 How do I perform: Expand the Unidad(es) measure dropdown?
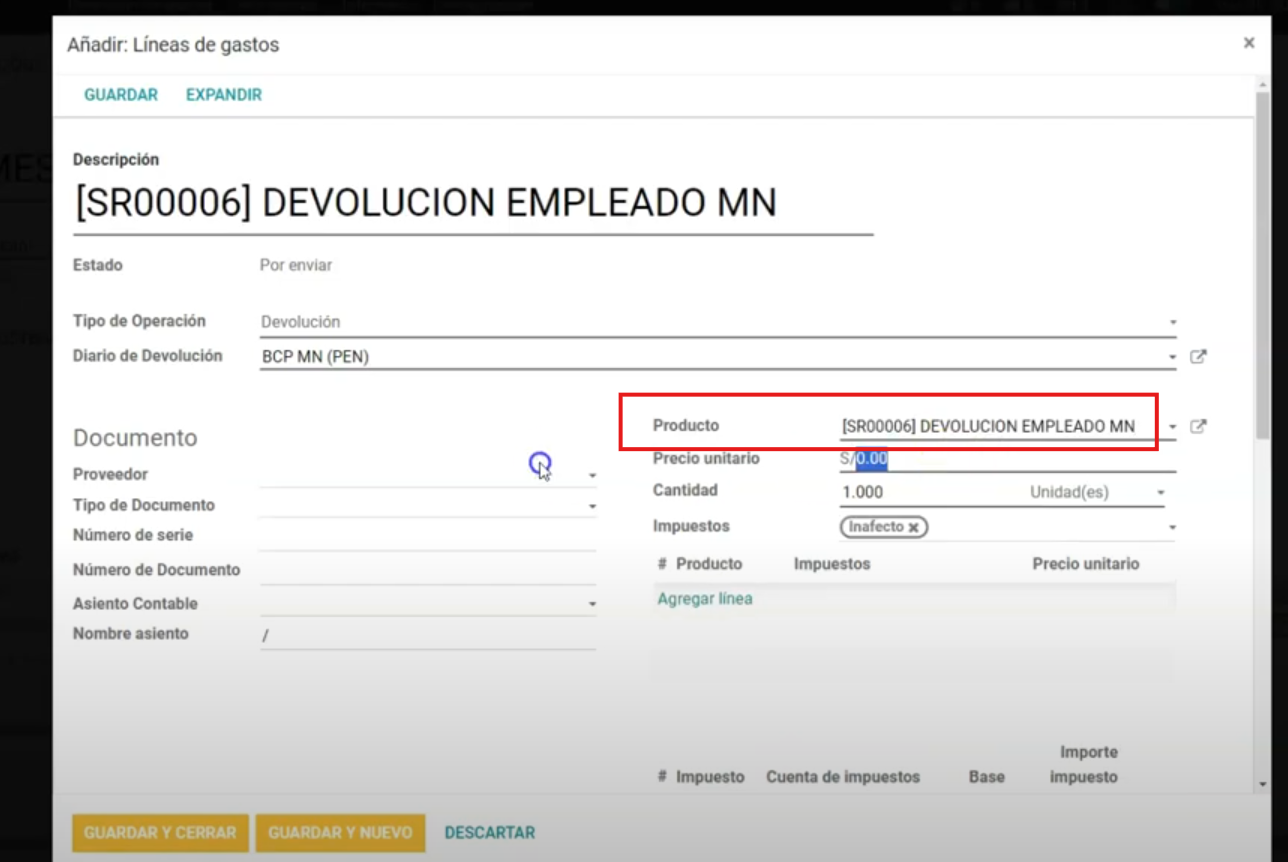pyautogui.click(x=1160, y=492)
